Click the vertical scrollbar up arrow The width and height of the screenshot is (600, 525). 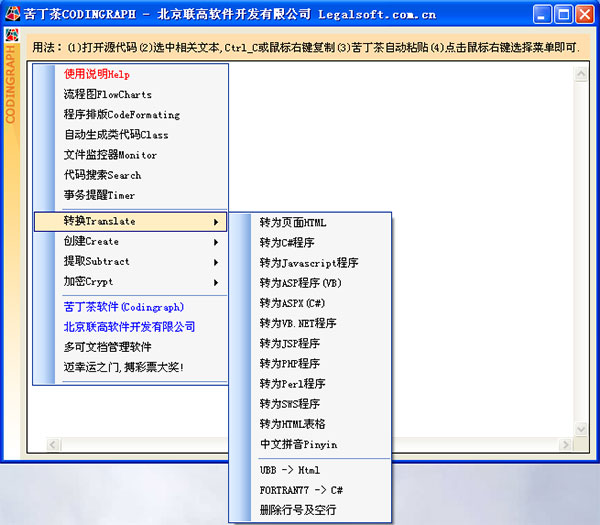(x=581, y=74)
